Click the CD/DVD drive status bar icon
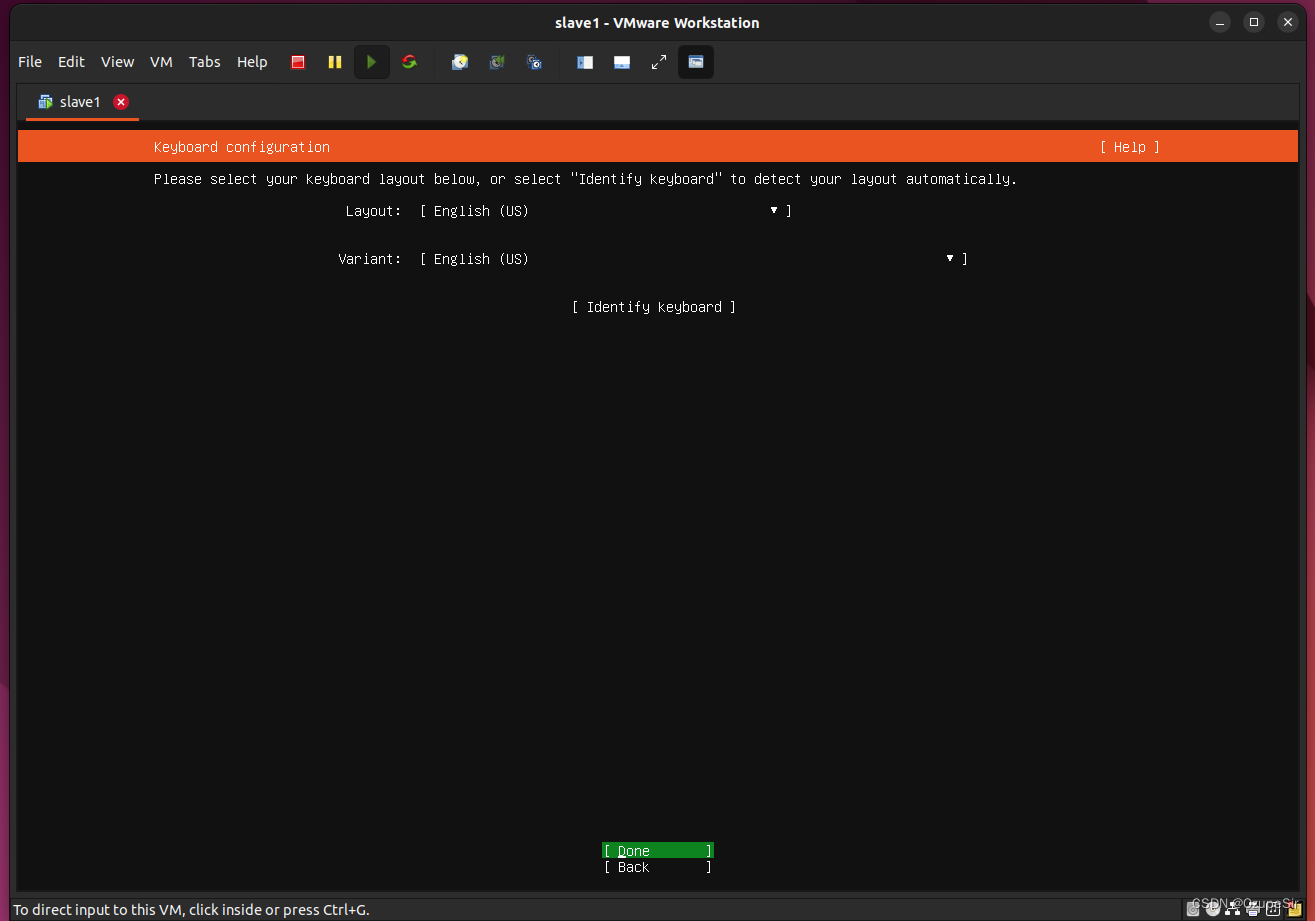 pyautogui.click(x=1213, y=909)
